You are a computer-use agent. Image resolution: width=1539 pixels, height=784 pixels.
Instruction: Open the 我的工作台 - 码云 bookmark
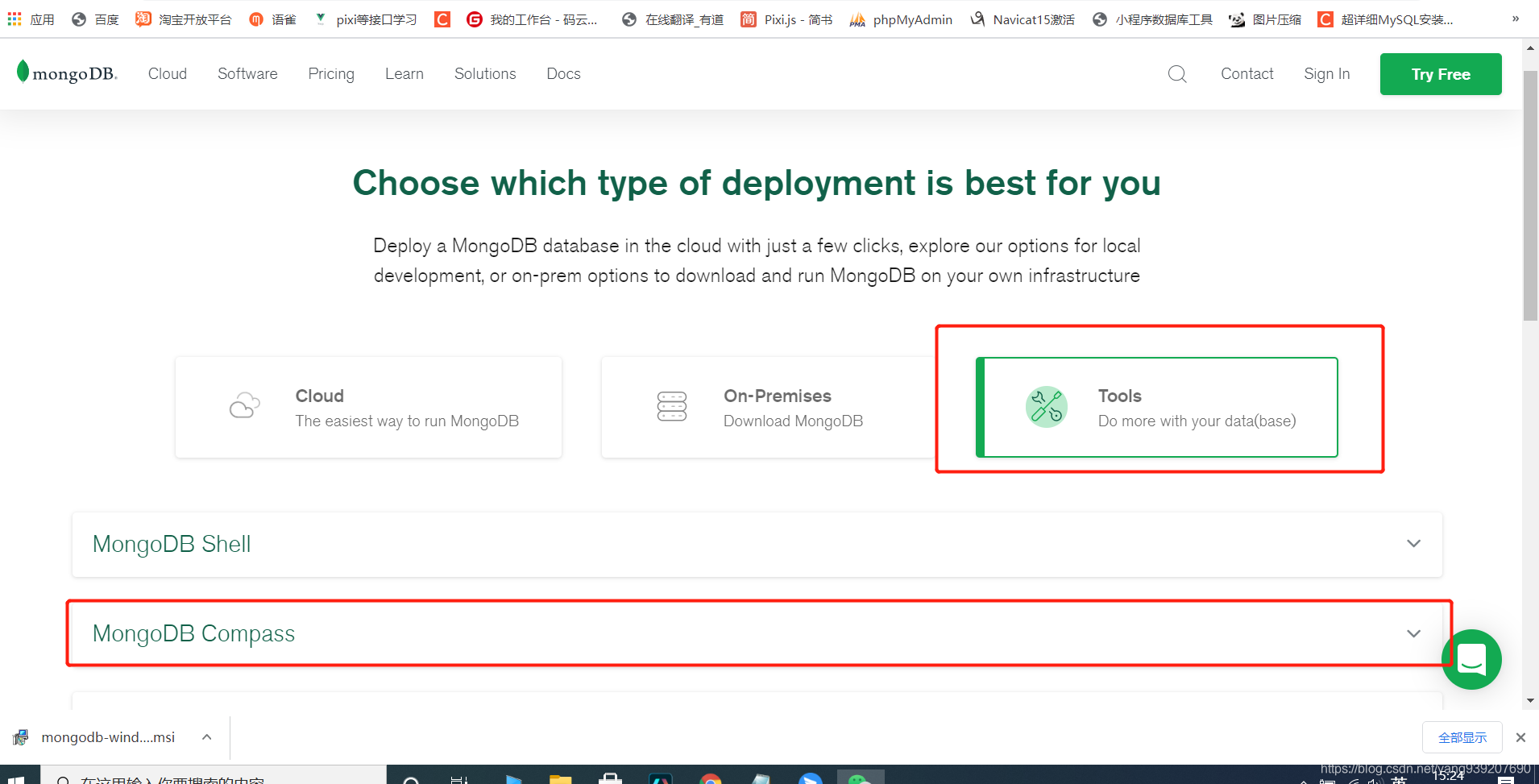coord(533,19)
